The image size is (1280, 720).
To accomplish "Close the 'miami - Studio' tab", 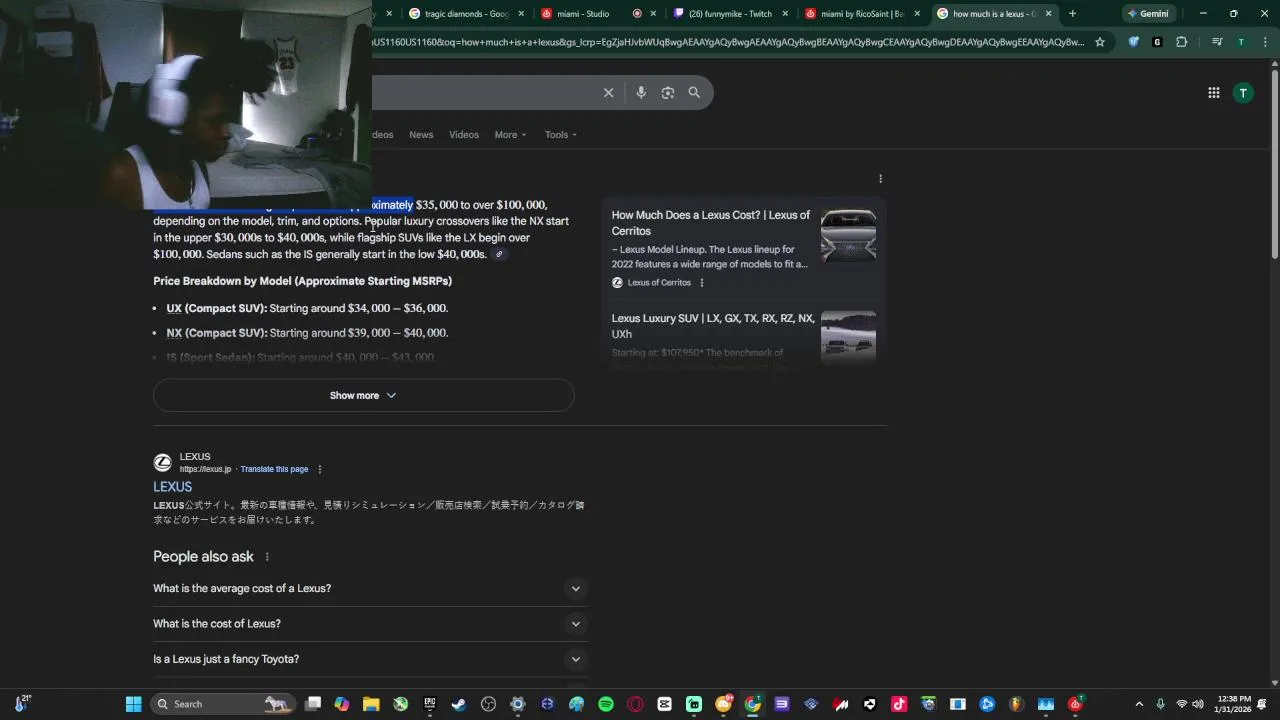I will (x=653, y=14).
